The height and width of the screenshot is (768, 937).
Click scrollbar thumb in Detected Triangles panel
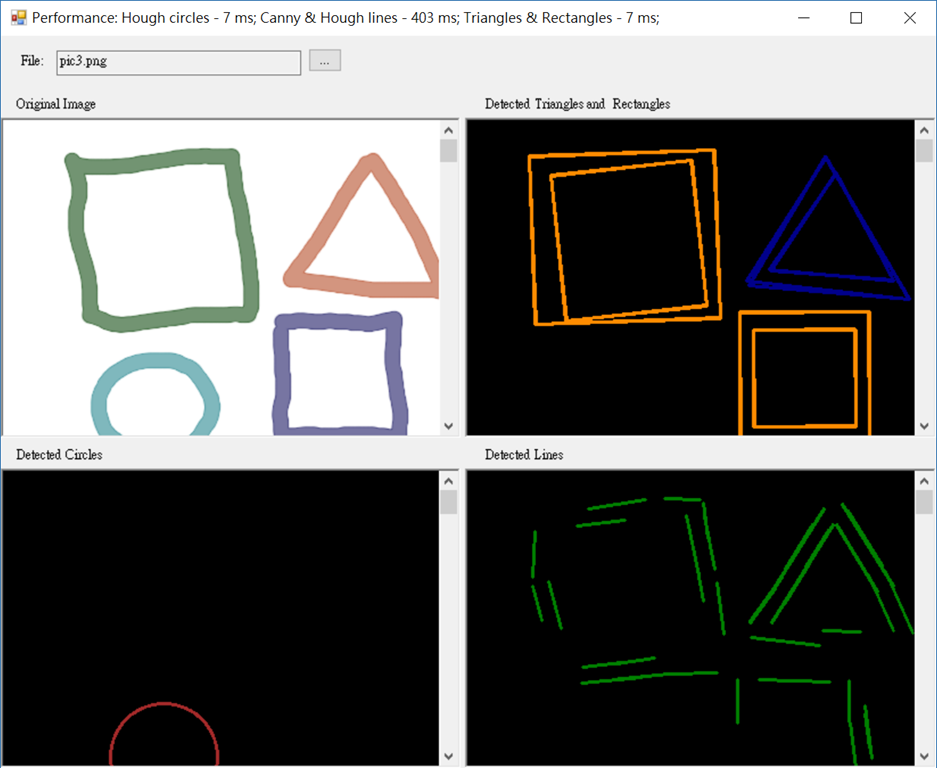tap(924, 151)
